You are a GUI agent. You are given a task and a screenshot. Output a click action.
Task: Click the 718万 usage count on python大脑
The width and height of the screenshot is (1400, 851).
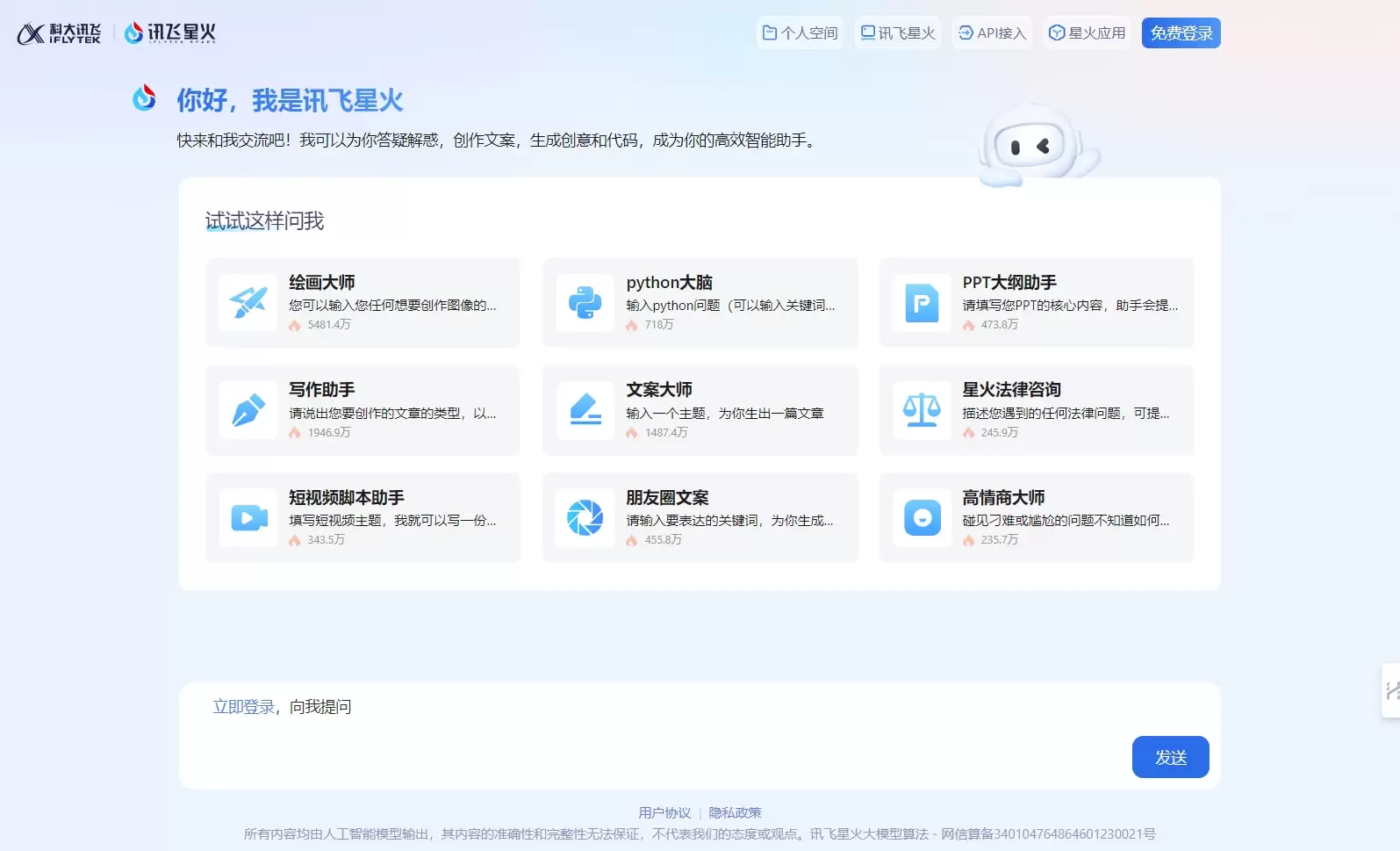[658, 325]
